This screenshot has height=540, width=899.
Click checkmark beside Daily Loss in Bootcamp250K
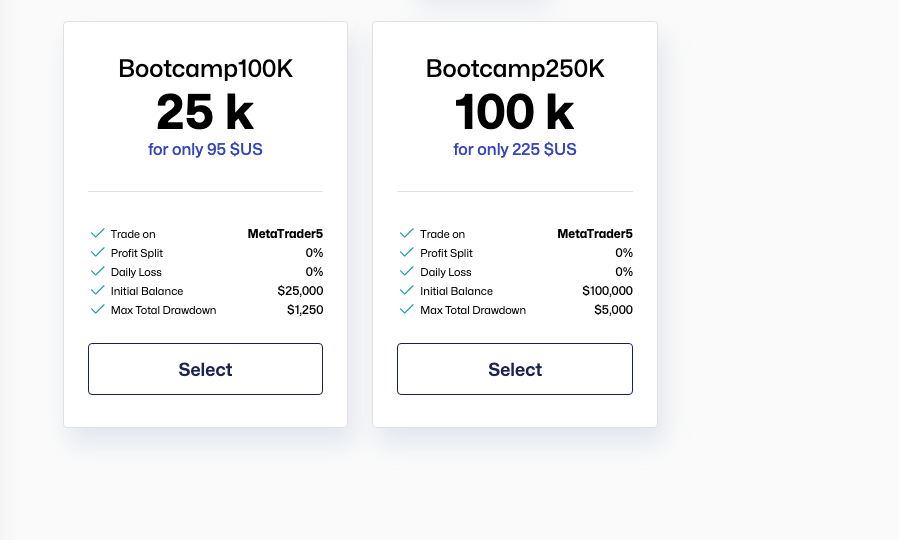[407, 272]
